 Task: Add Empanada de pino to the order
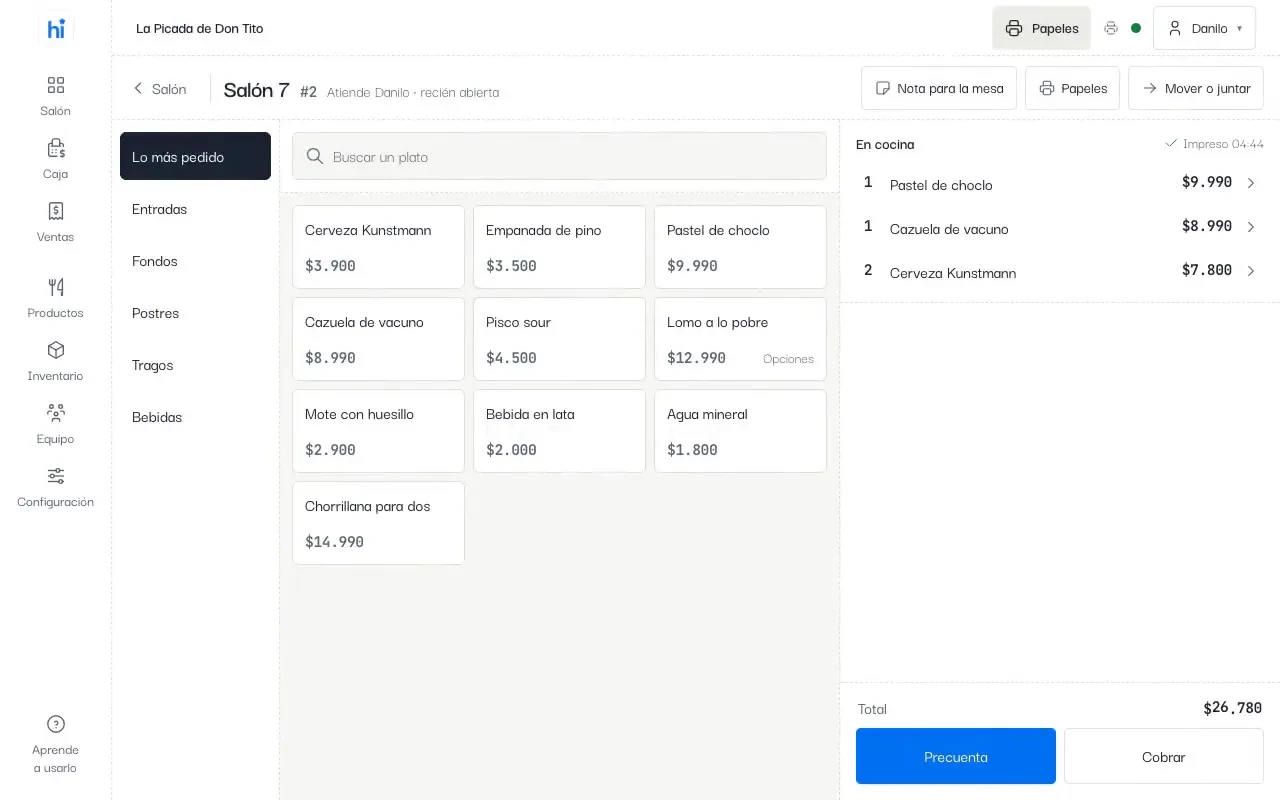(x=559, y=247)
